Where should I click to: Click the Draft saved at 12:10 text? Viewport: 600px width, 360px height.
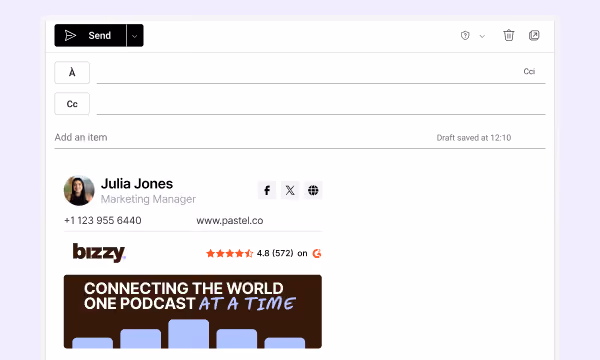point(474,138)
